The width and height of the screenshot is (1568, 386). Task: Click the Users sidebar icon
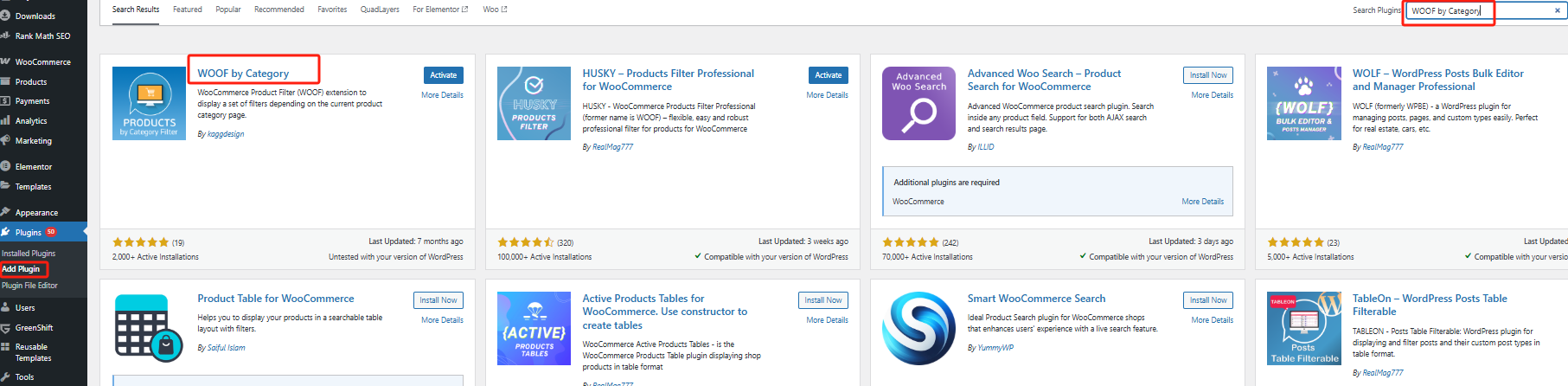click(5, 307)
